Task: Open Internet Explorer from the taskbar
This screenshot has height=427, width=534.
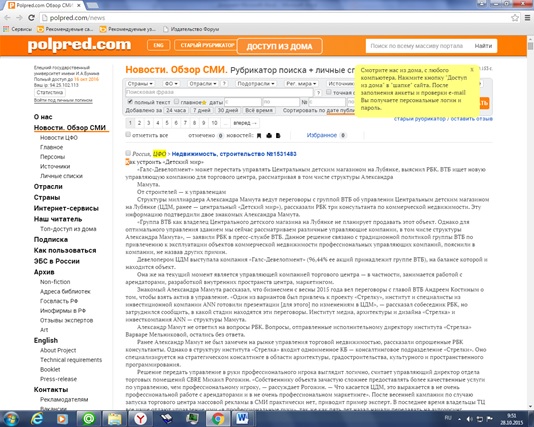Action: pos(37,418)
